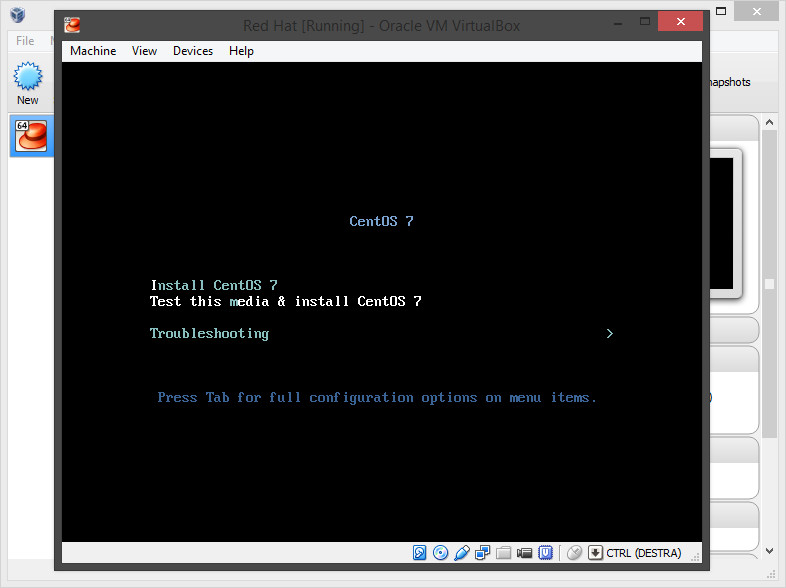Select Install CentOS 7 boot option
786x588 pixels.
pos(214,285)
